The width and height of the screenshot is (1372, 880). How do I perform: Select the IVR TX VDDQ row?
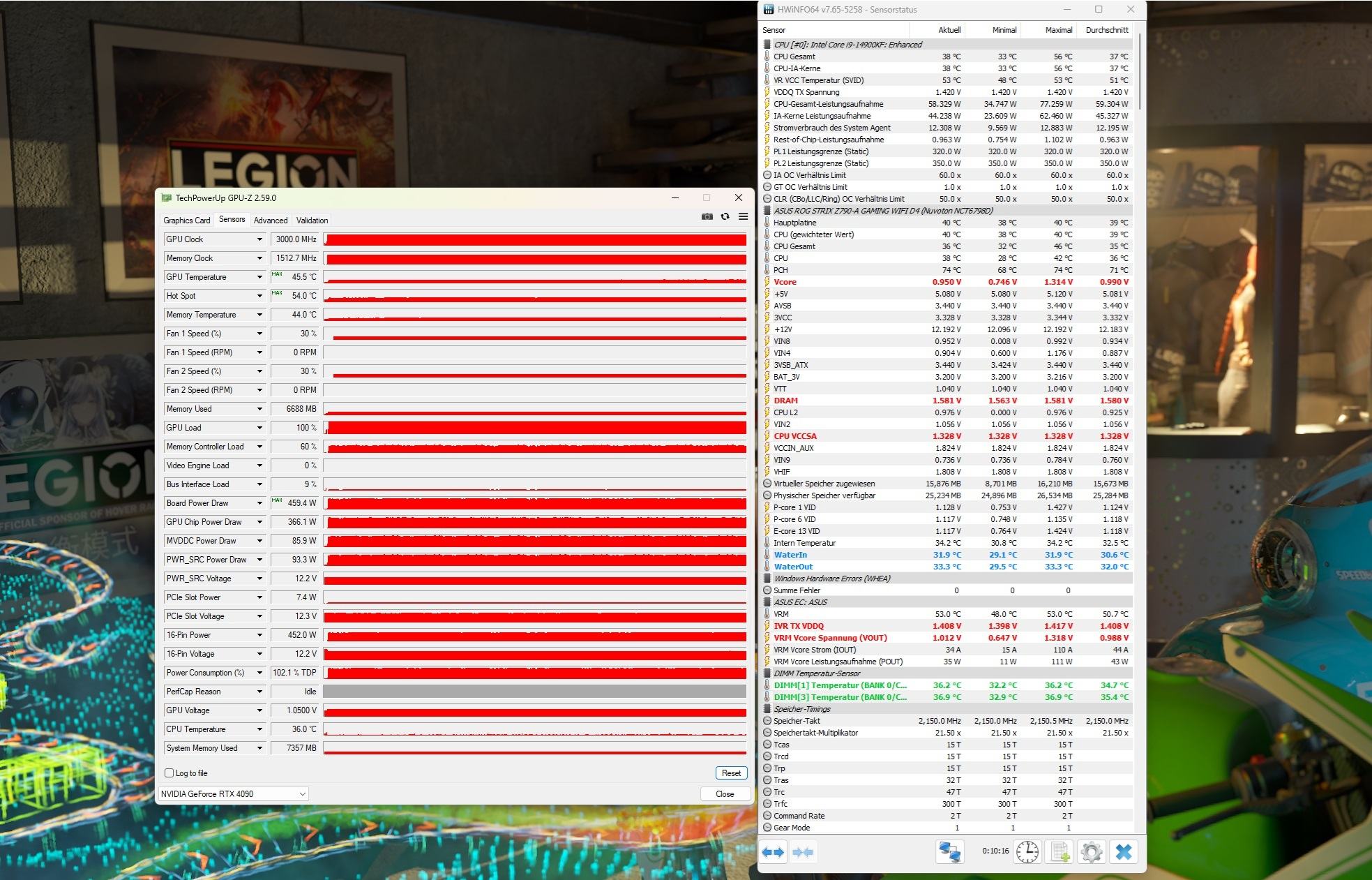(947, 626)
